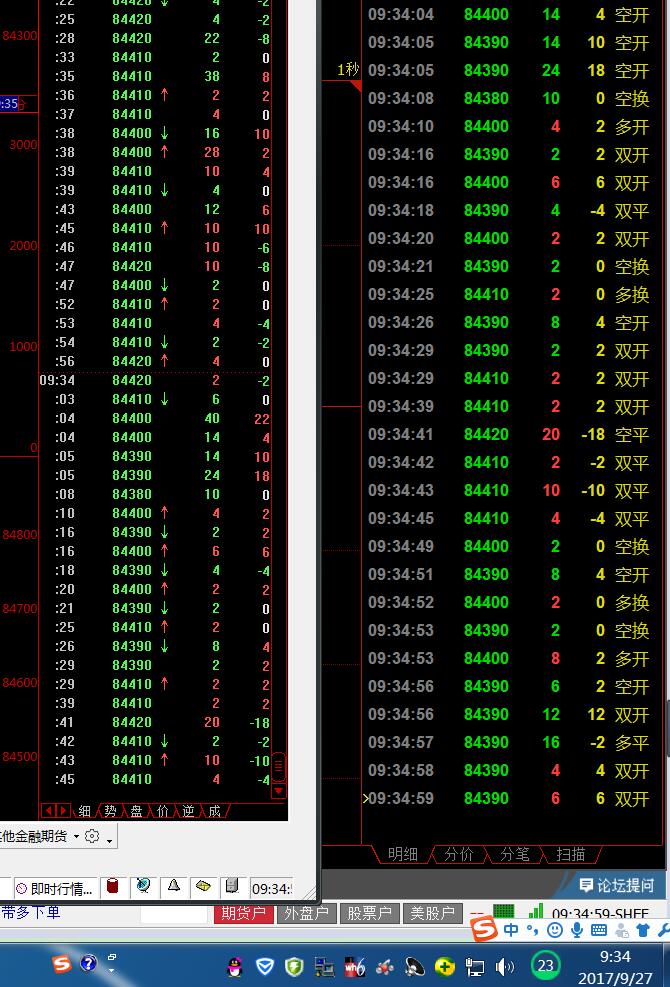Switch to the 明细 tab
The image size is (670, 987).
pos(402,854)
